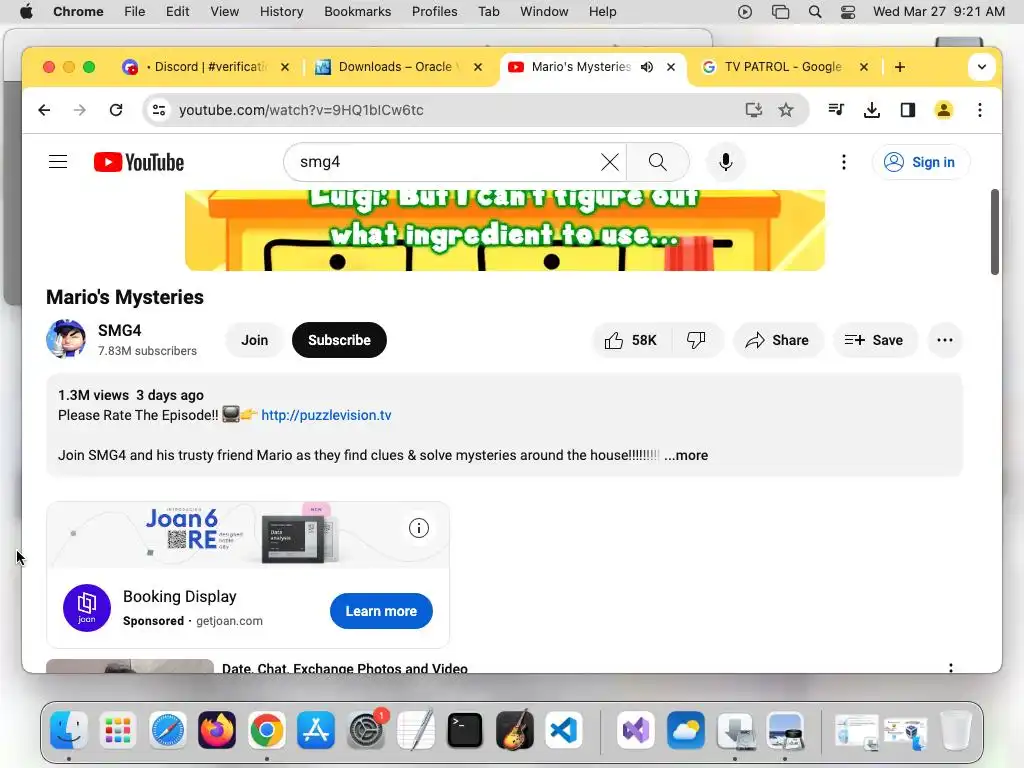Viewport: 1024px width, 768px height.
Task: Click the Joan advertiser logo
Action: (x=87, y=608)
